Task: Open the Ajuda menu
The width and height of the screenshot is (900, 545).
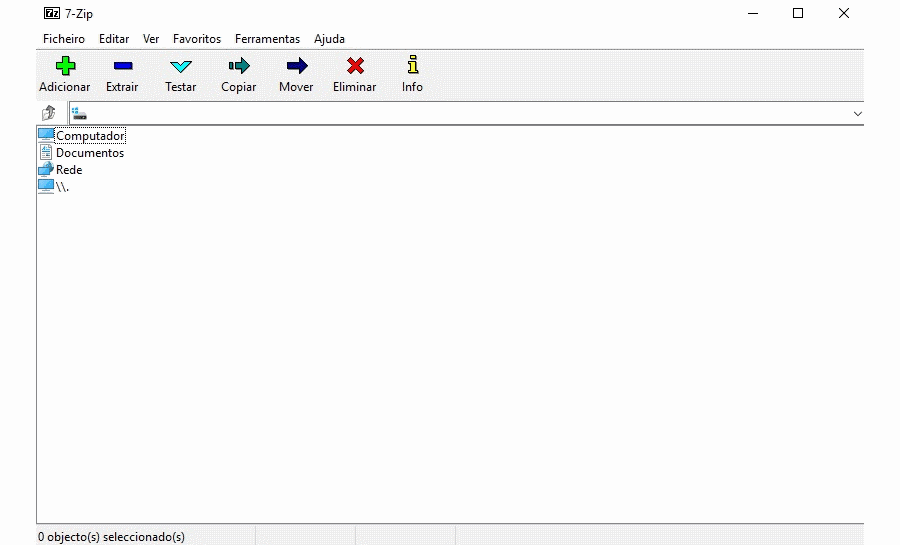Action: (x=329, y=39)
